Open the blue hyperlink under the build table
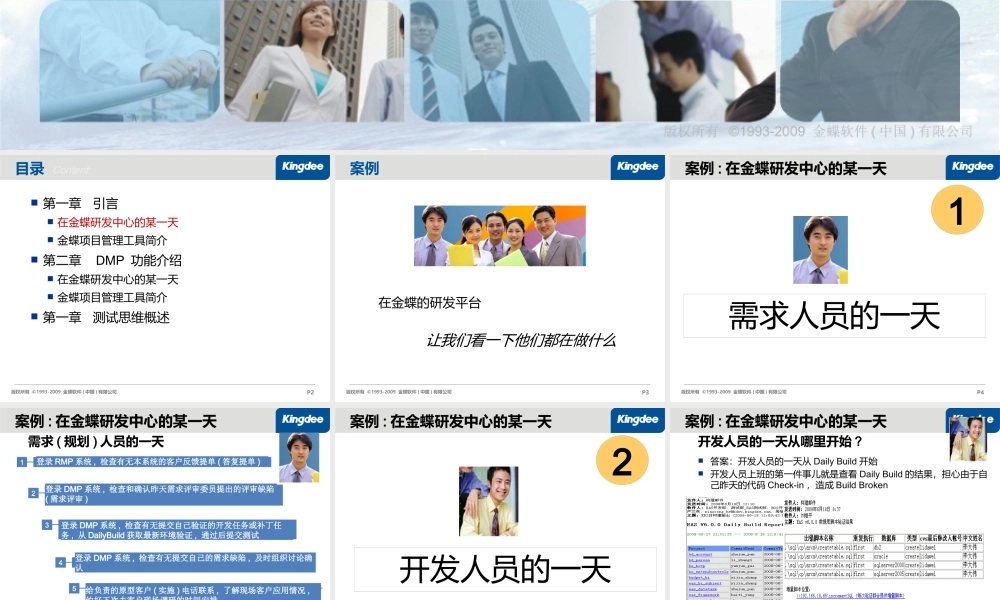The width and height of the screenshot is (1000, 600). 850,596
